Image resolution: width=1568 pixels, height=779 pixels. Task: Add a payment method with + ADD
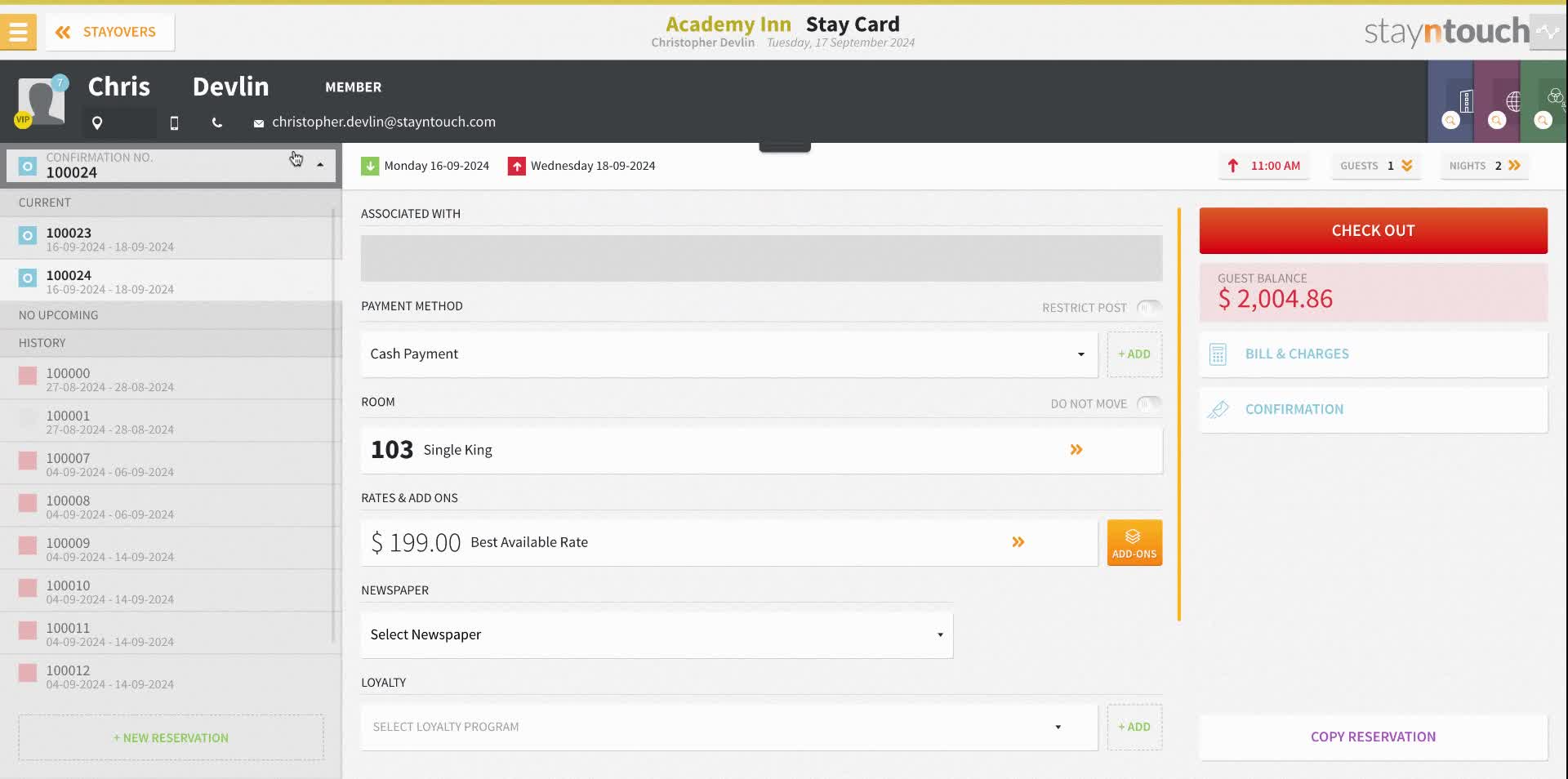(x=1134, y=354)
